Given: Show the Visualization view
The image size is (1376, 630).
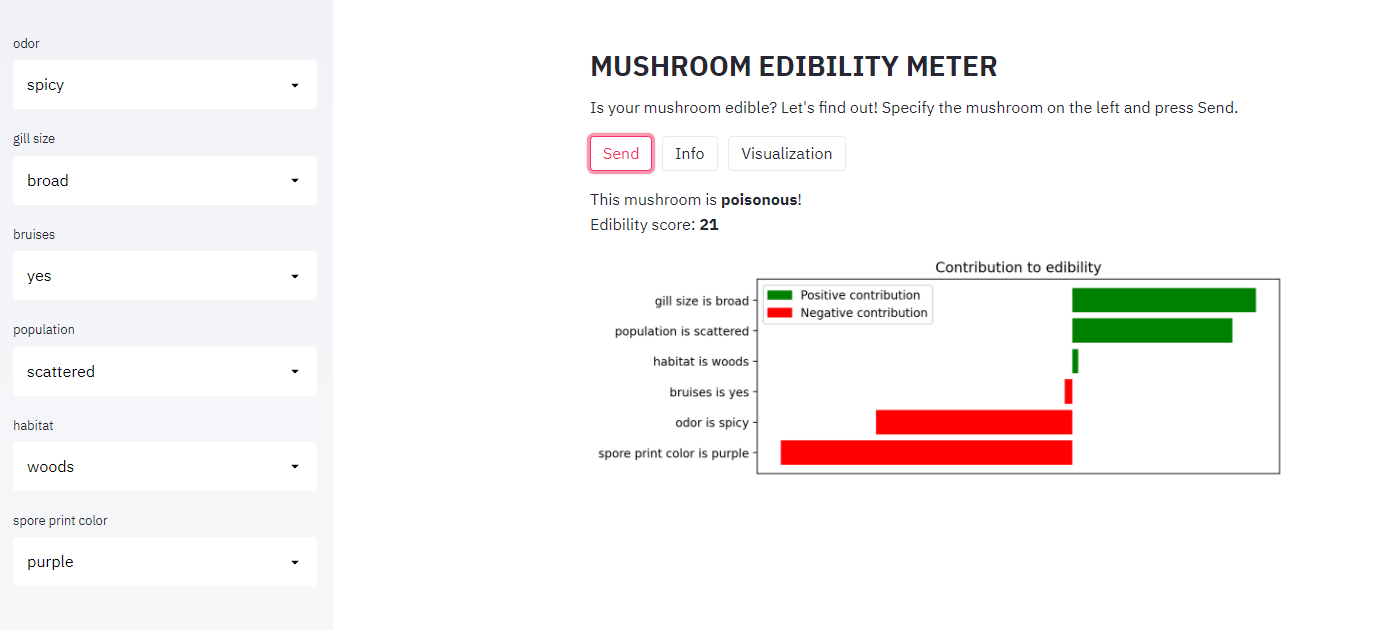Looking at the screenshot, I should 787,154.
